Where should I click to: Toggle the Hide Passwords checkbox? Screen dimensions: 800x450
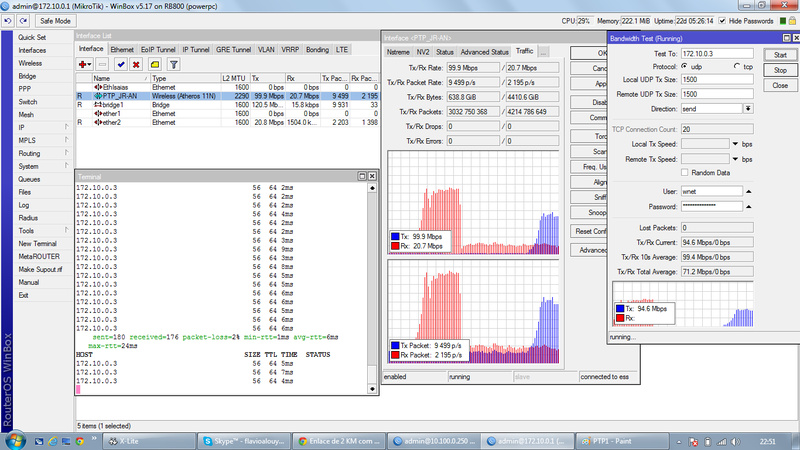click(724, 20)
